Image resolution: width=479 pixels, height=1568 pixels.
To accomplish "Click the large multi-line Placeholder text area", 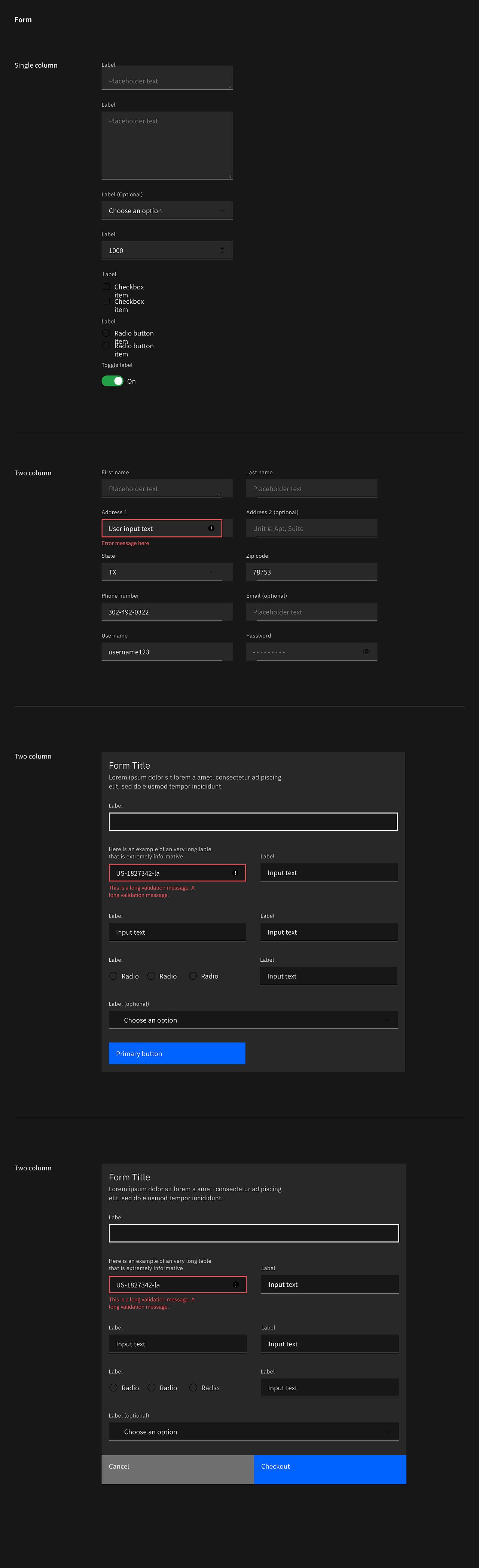I will pos(167,146).
